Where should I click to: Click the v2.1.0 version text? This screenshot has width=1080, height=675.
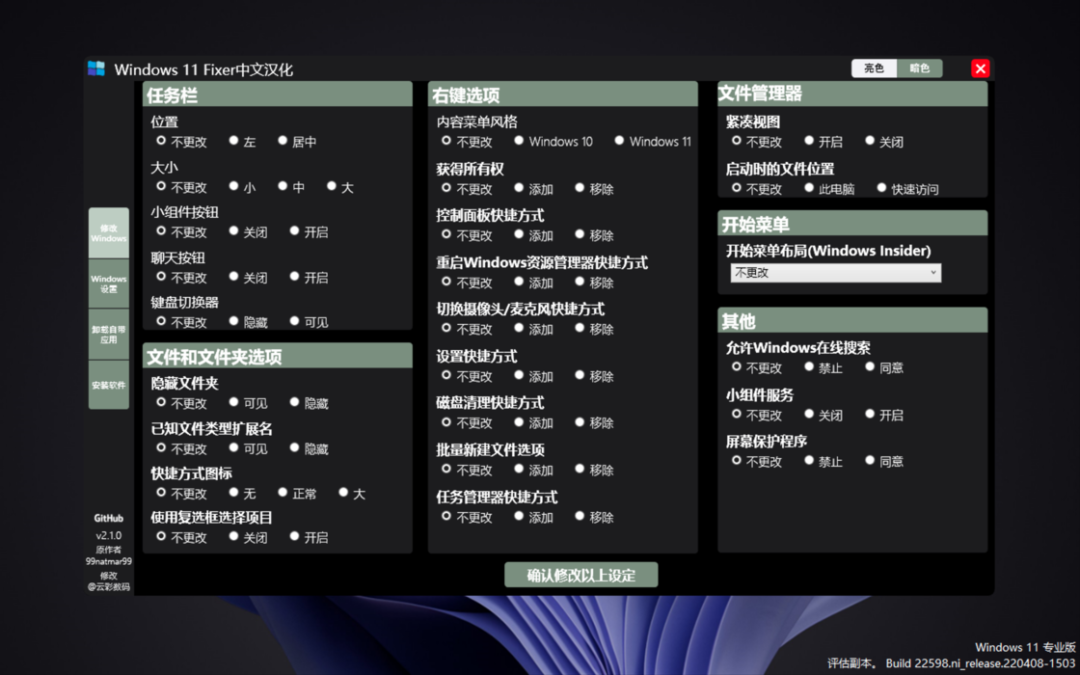point(109,535)
